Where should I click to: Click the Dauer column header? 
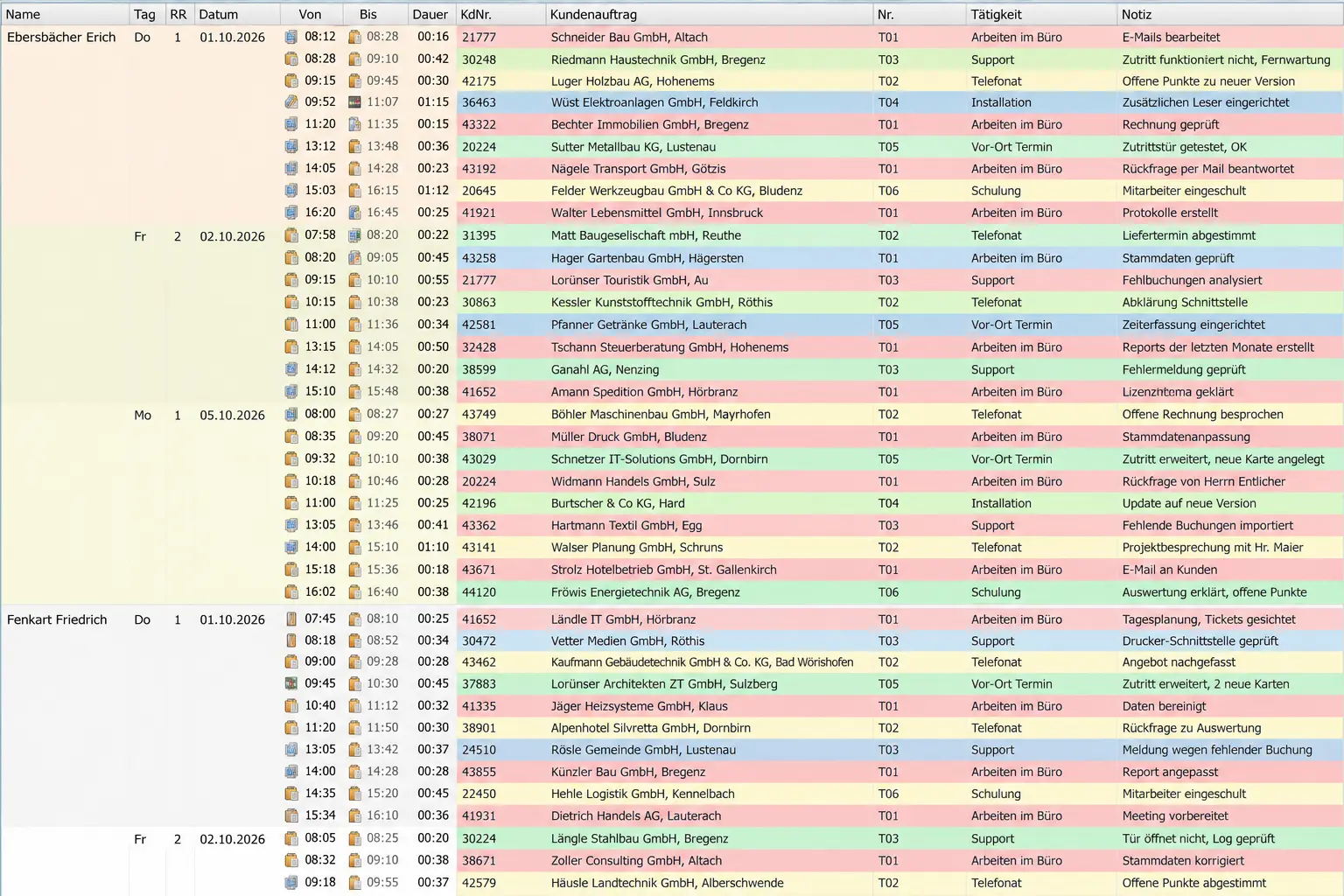431,14
